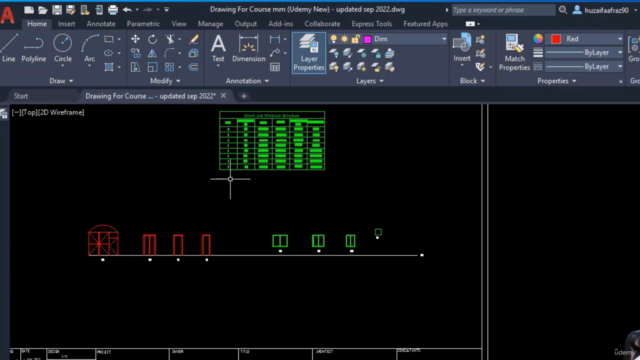
Task: Activate Match Properties tool
Action: pyautogui.click(x=514, y=53)
